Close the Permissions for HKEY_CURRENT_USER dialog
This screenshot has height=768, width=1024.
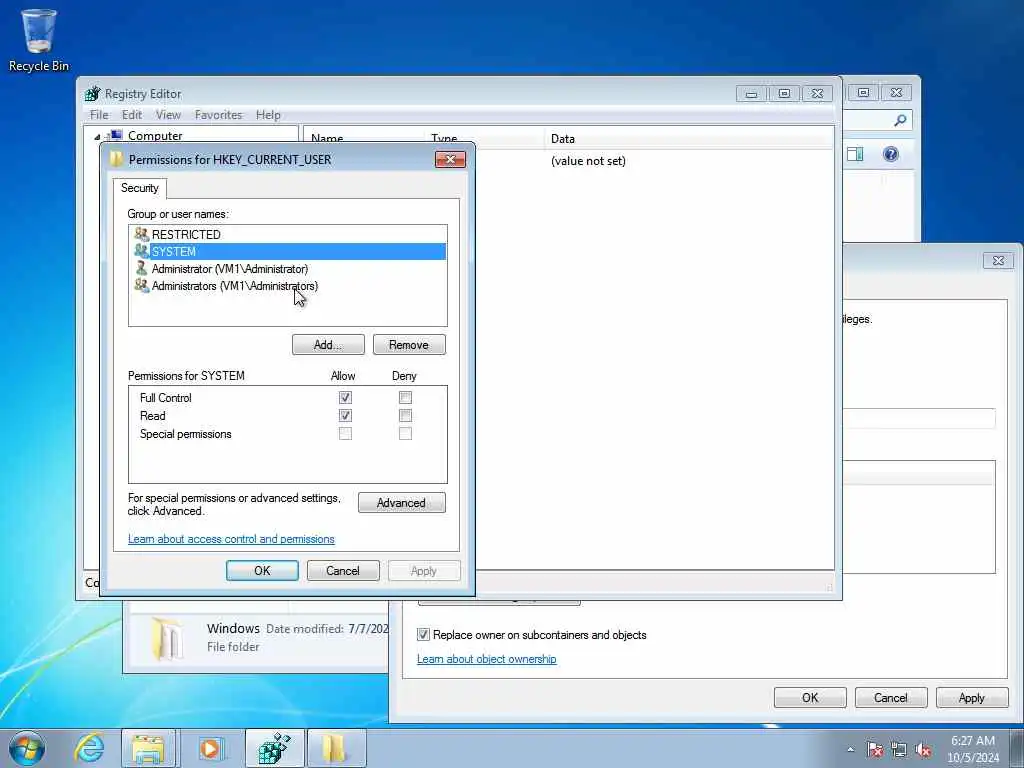click(450, 159)
